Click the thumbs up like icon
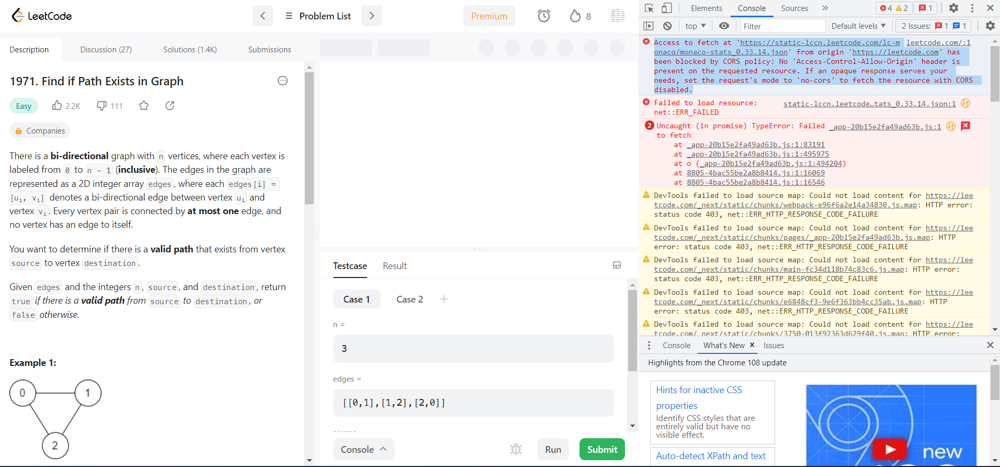 click(x=57, y=105)
